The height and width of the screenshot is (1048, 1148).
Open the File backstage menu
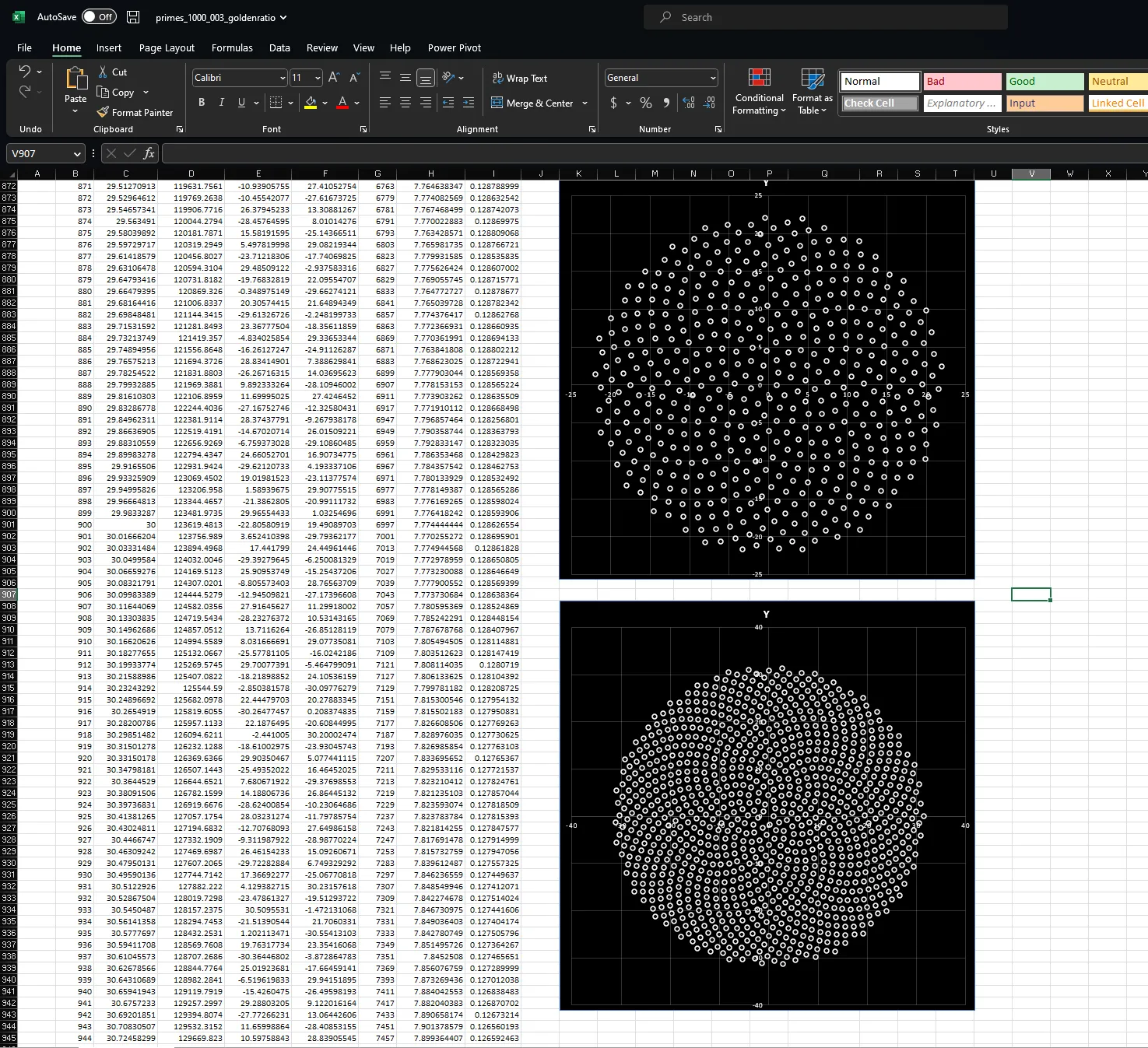tap(24, 47)
